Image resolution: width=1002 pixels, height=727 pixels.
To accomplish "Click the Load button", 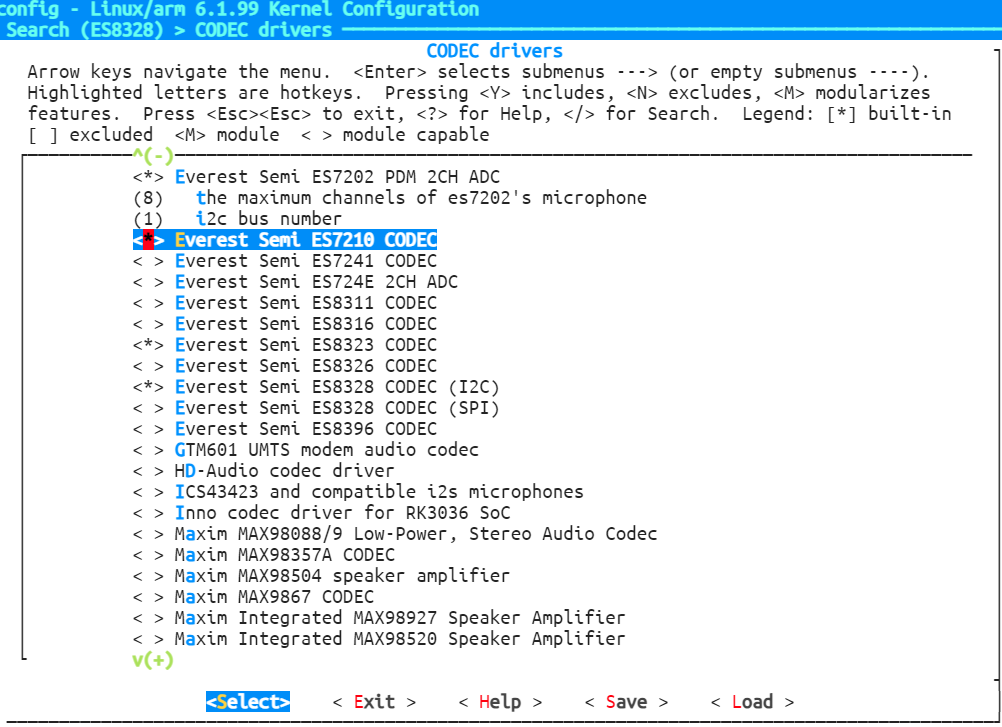I will (752, 702).
